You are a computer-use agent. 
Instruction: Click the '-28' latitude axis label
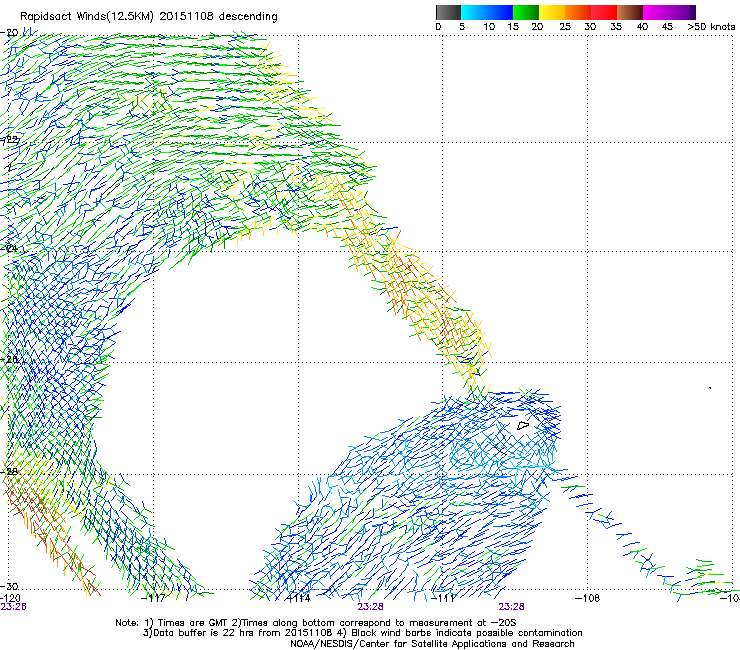click(x=9, y=471)
